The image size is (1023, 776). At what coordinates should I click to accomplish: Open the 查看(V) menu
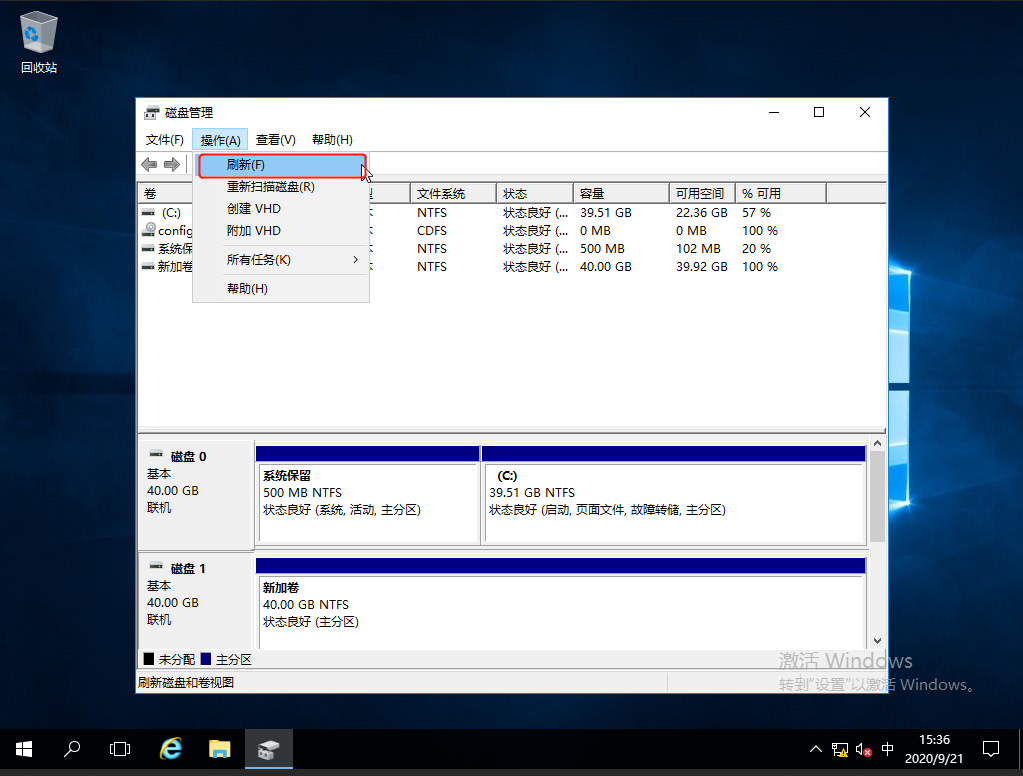(275, 140)
